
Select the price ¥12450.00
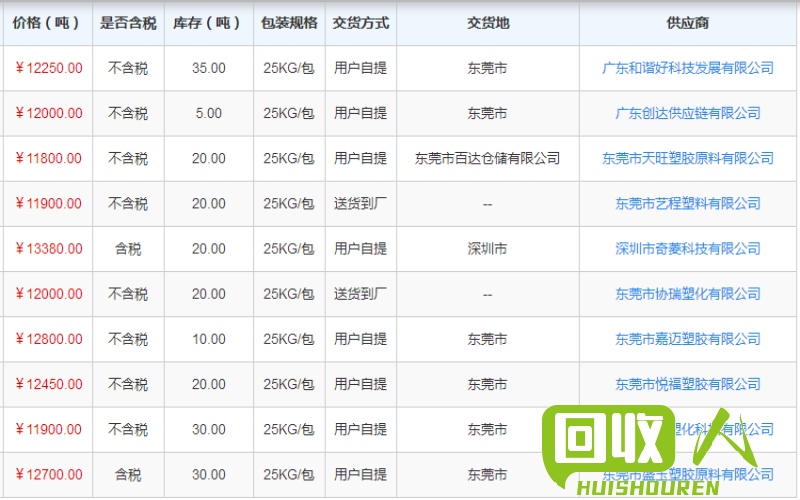[x=48, y=384]
